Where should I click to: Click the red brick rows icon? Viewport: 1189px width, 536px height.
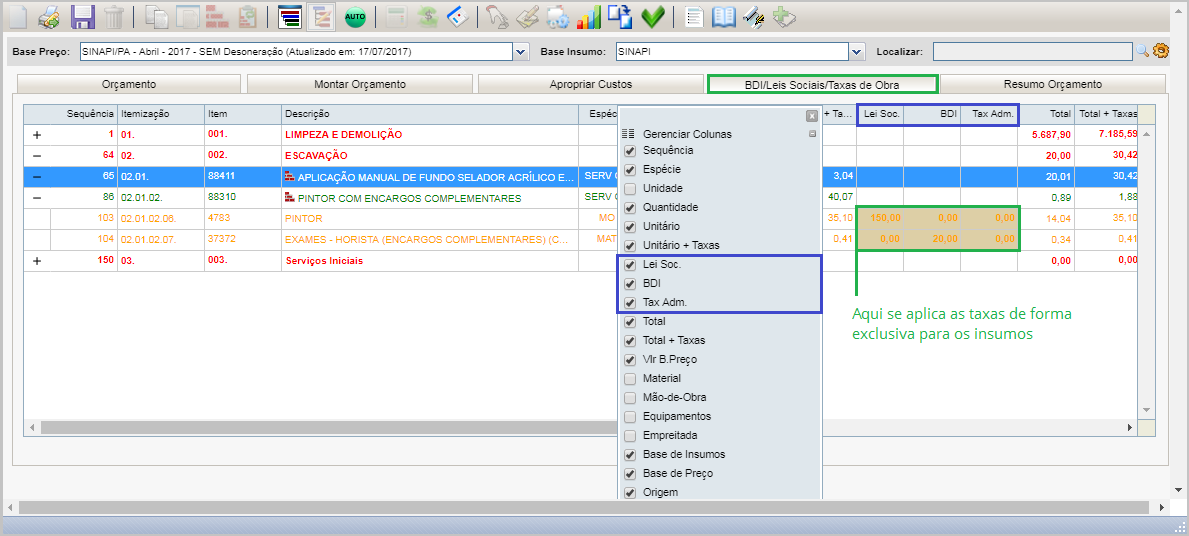click(218, 17)
